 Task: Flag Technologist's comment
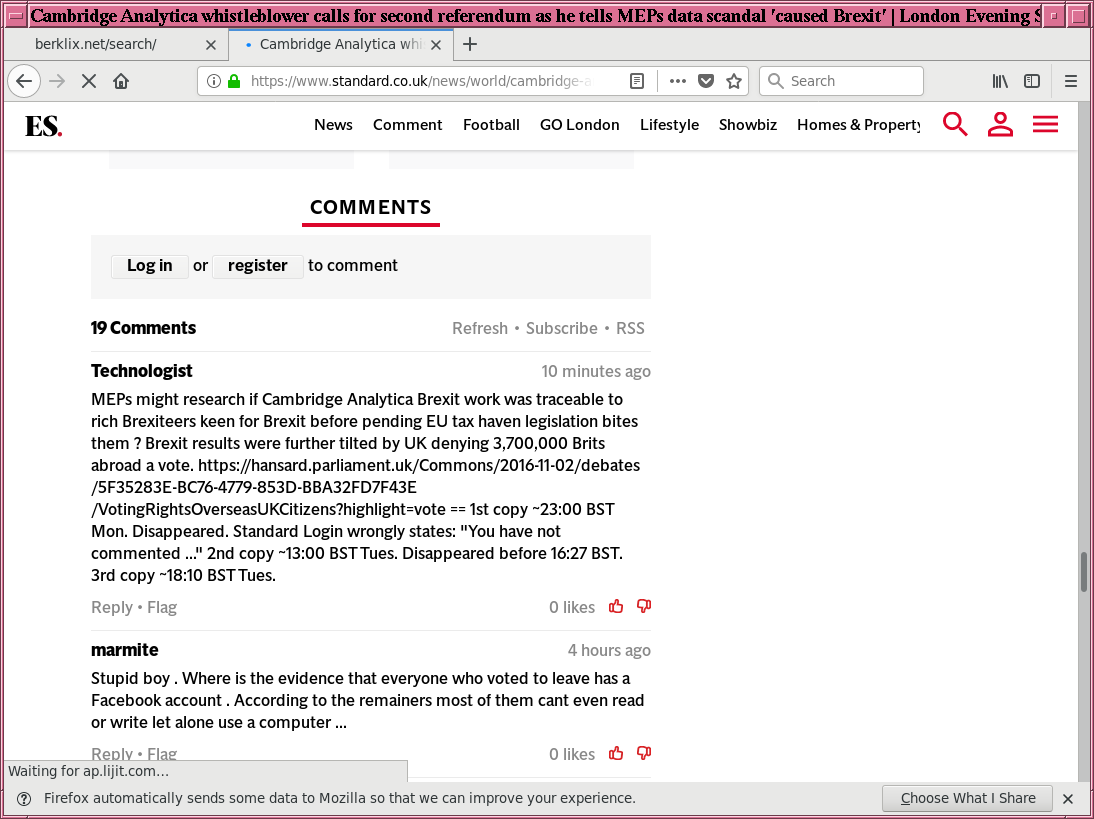coord(162,608)
